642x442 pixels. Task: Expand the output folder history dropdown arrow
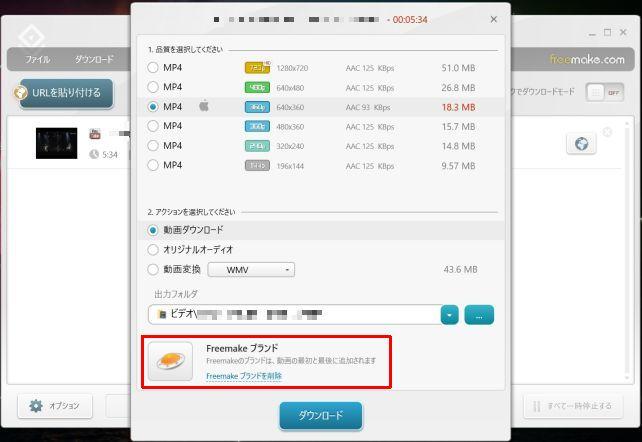450,315
